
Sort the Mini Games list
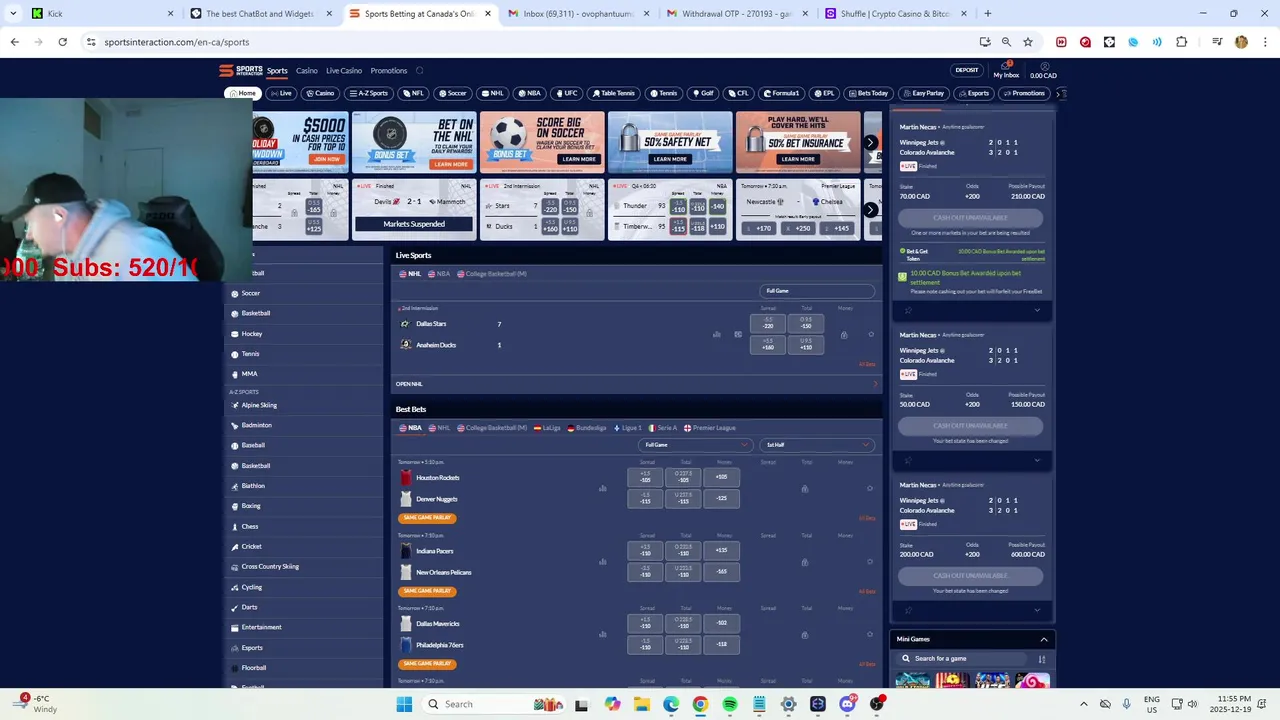point(1042,659)
